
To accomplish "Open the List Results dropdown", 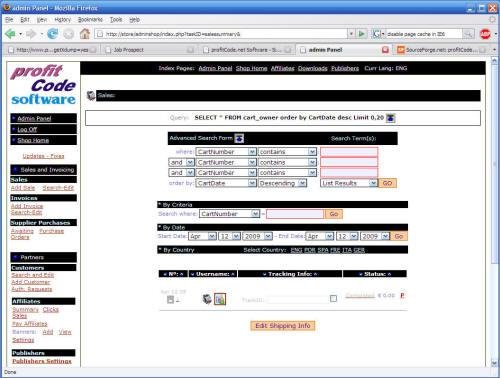I will coord(349,183).
